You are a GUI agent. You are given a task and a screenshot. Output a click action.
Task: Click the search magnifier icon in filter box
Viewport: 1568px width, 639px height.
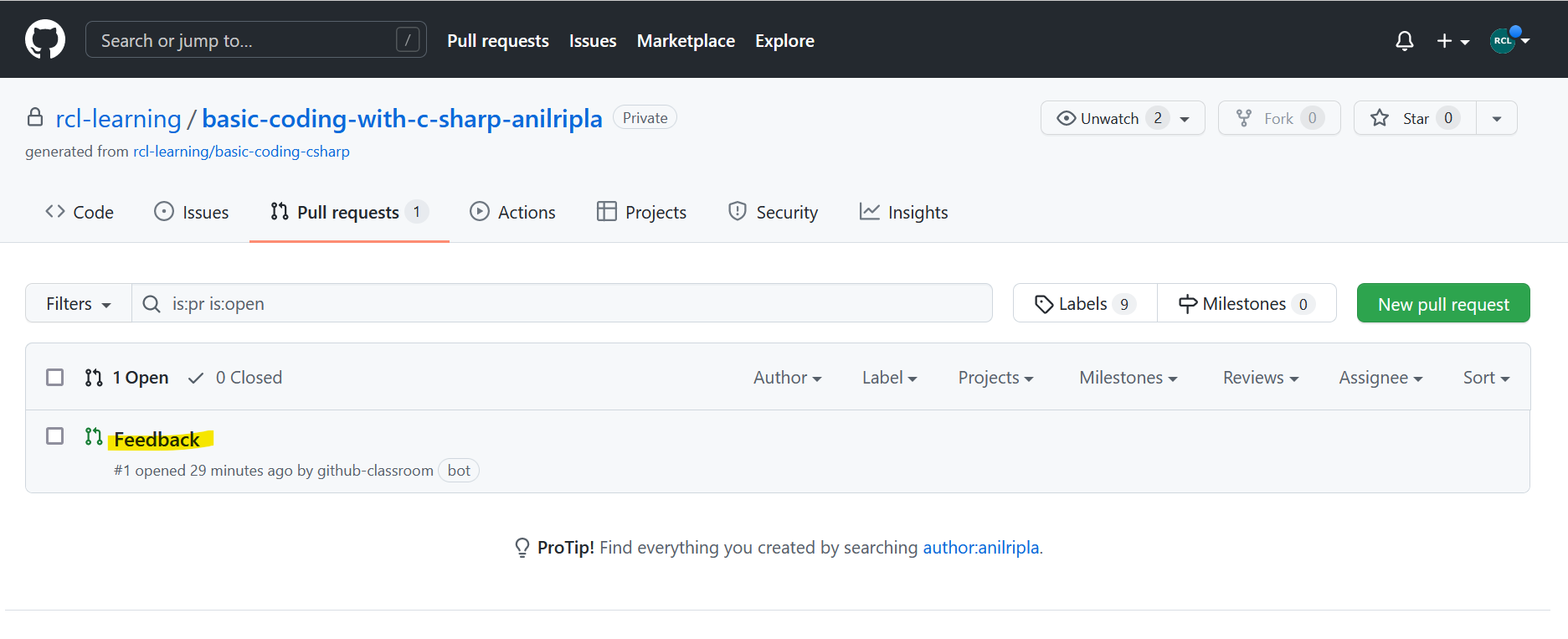point(152,304)
